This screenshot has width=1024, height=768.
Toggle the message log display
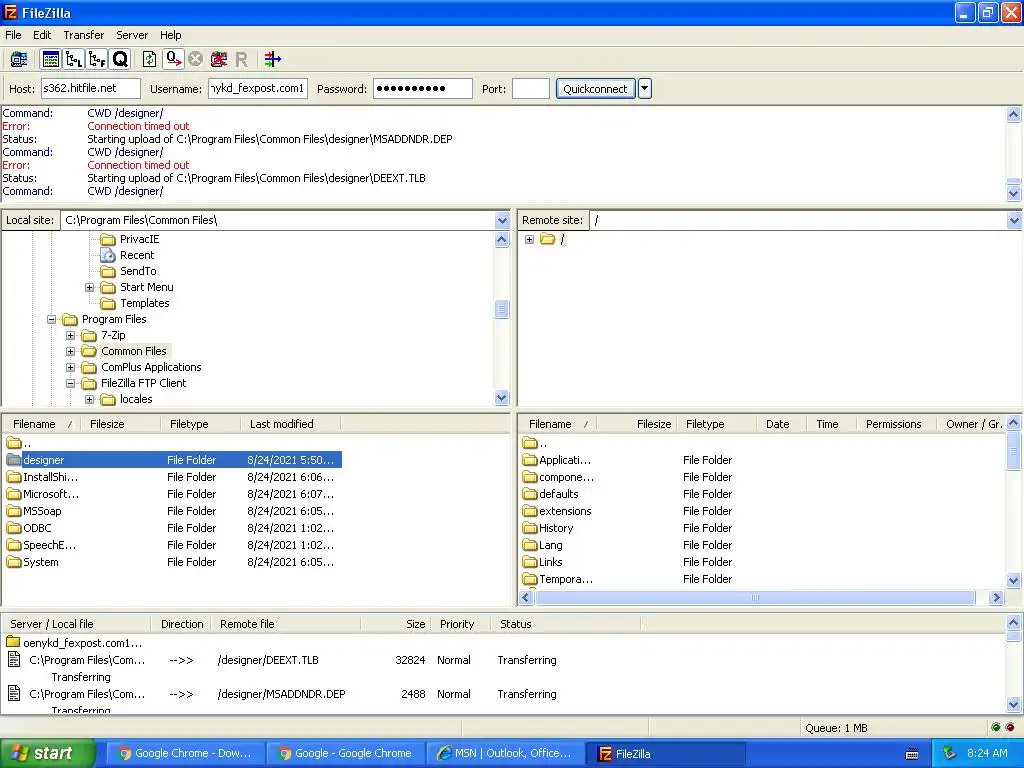click(50, 59)
